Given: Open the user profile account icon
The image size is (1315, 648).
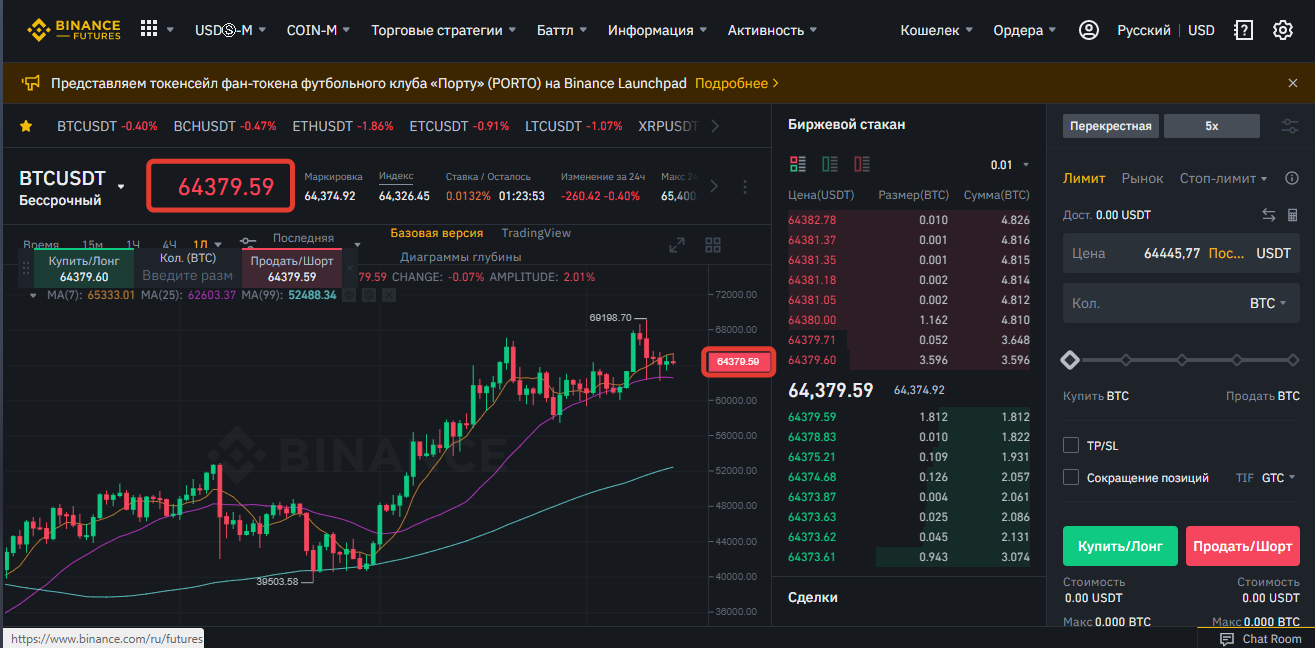Looking at the screenshot, I should [1089, 30].
